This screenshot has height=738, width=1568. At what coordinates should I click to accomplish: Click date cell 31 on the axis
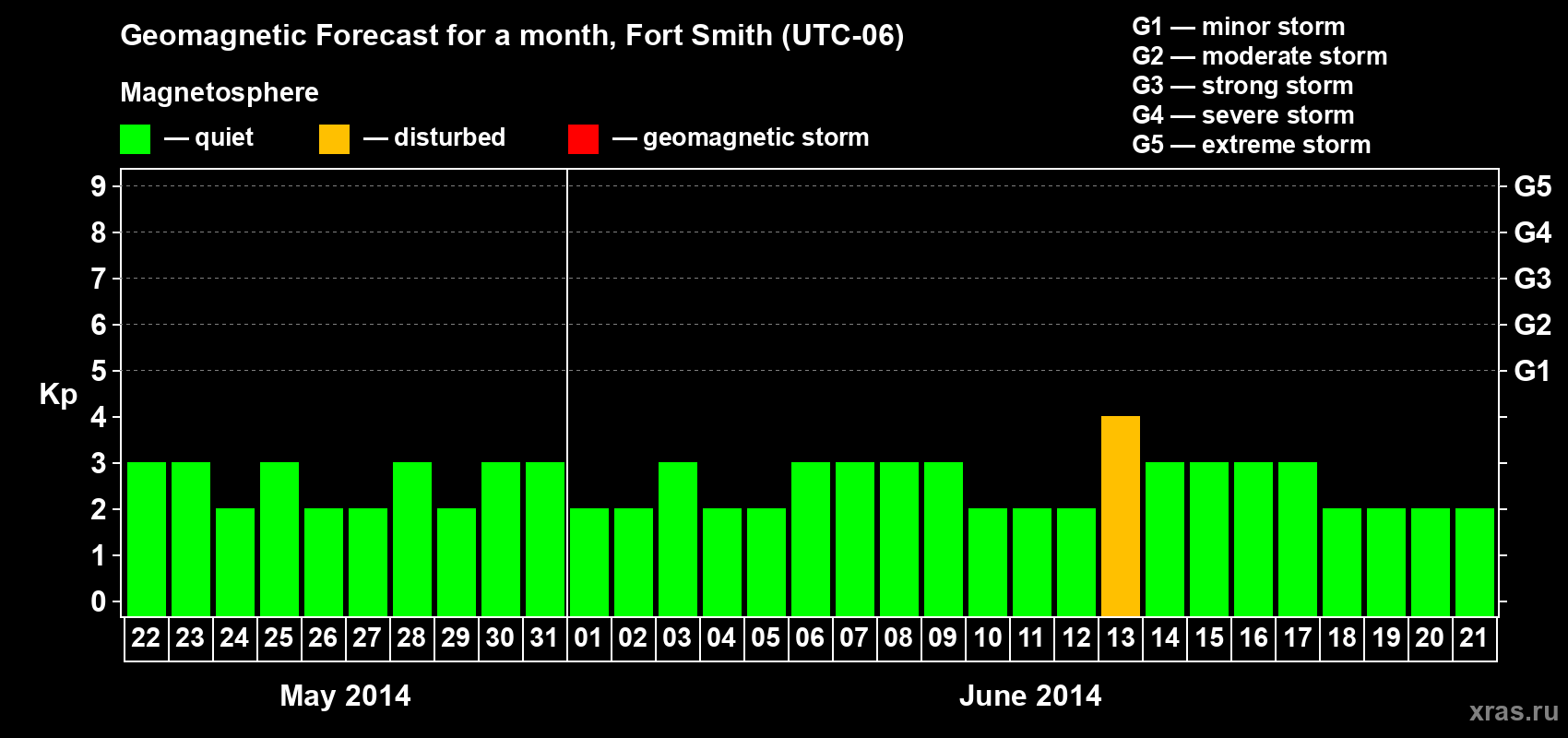[544, 638]
